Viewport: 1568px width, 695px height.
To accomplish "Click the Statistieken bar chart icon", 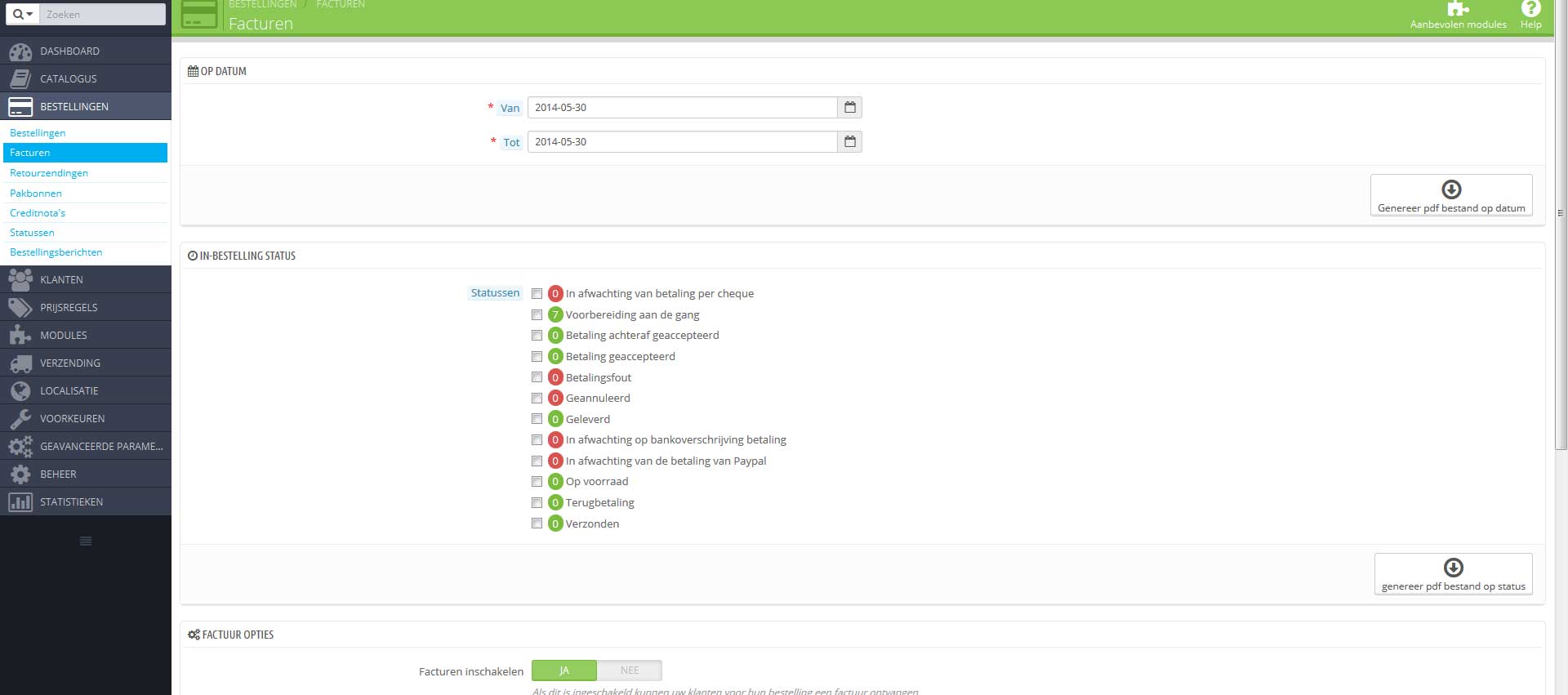I will click(x=20, y=502).
